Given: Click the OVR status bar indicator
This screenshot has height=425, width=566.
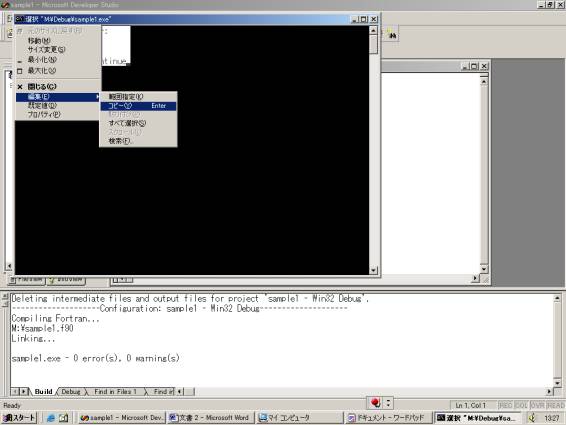Looking at the screenshot, I should (537, 406).
